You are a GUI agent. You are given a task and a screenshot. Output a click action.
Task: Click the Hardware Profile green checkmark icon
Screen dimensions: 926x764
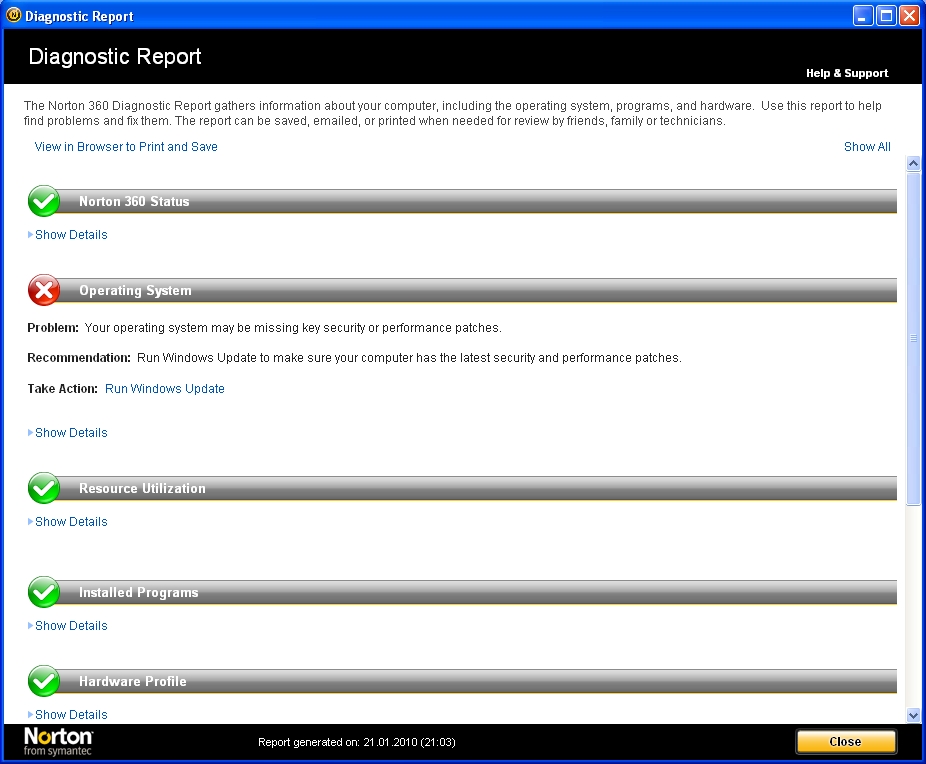[44, 681]
